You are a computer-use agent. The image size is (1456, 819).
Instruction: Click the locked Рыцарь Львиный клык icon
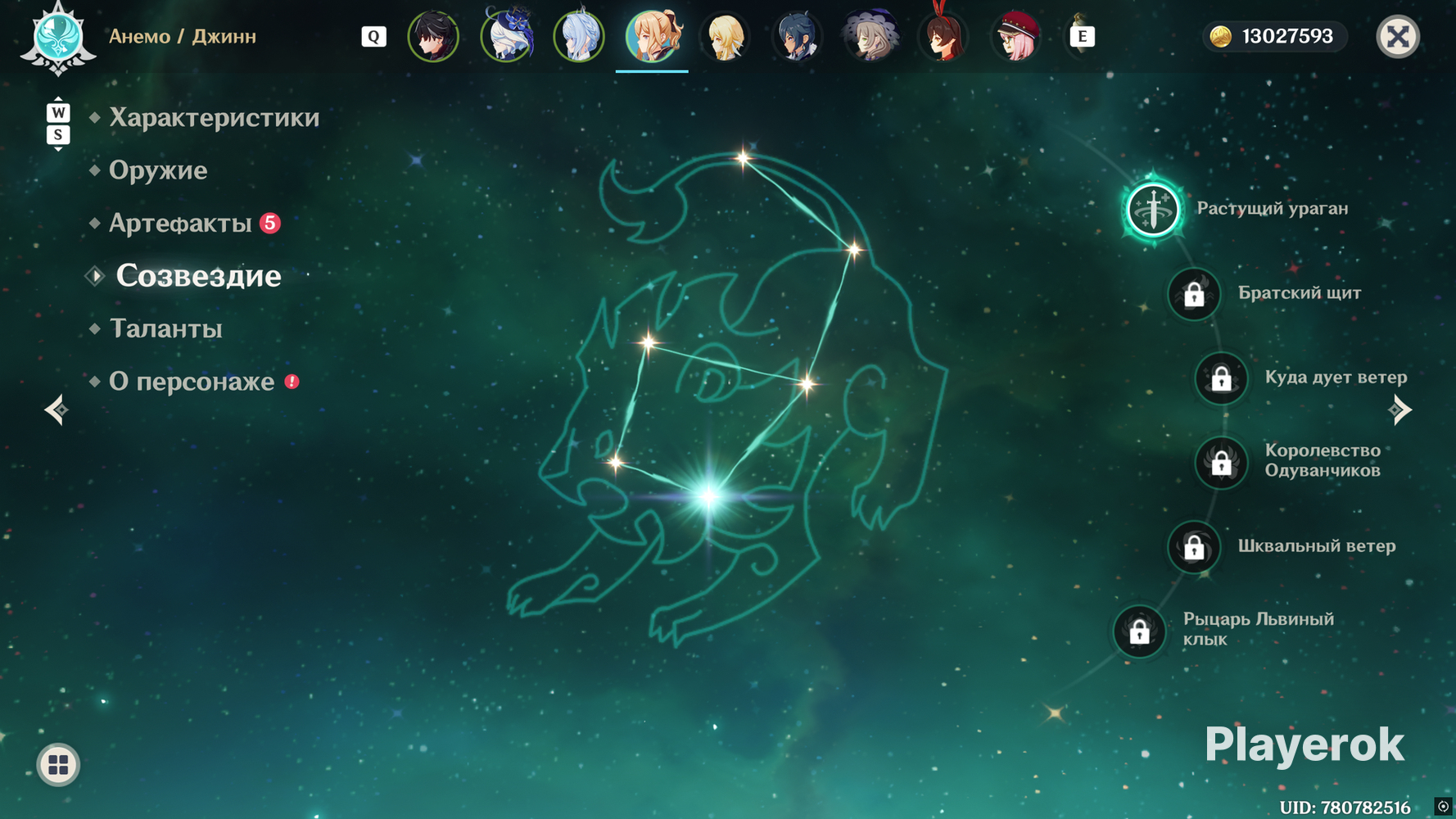[1139, 631]
